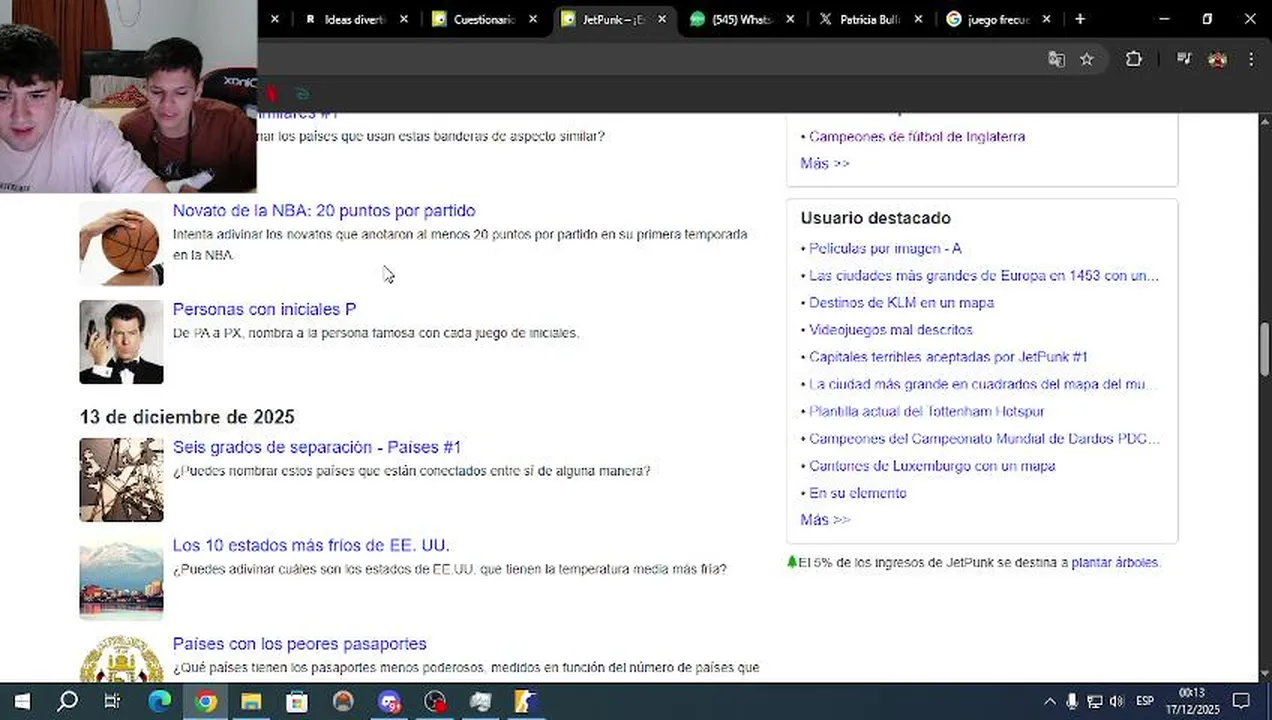
Task: Open Microsoft Store from taskbar
Action: coord(297,701)
